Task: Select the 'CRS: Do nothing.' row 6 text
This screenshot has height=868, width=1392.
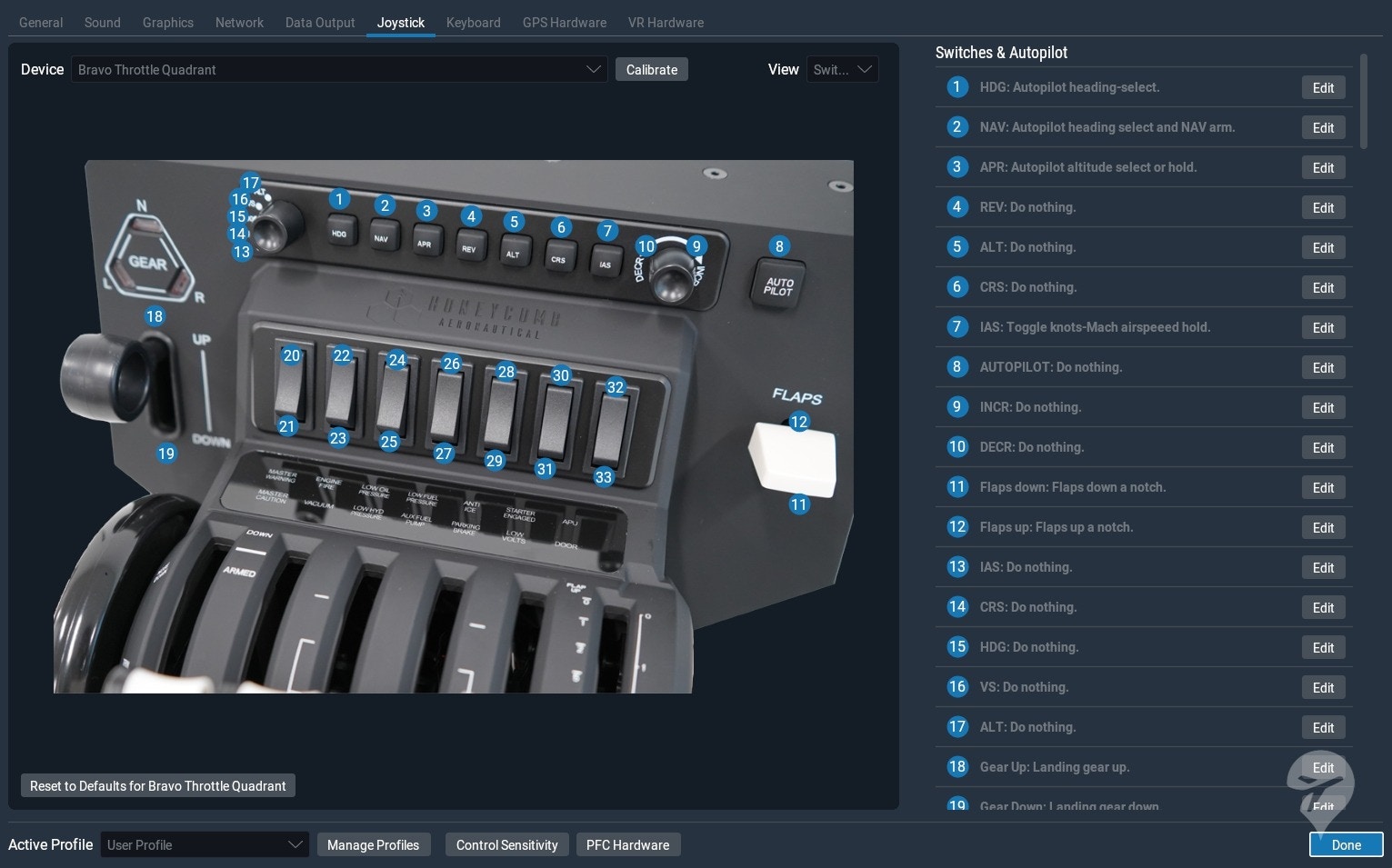Action: 1028,287
